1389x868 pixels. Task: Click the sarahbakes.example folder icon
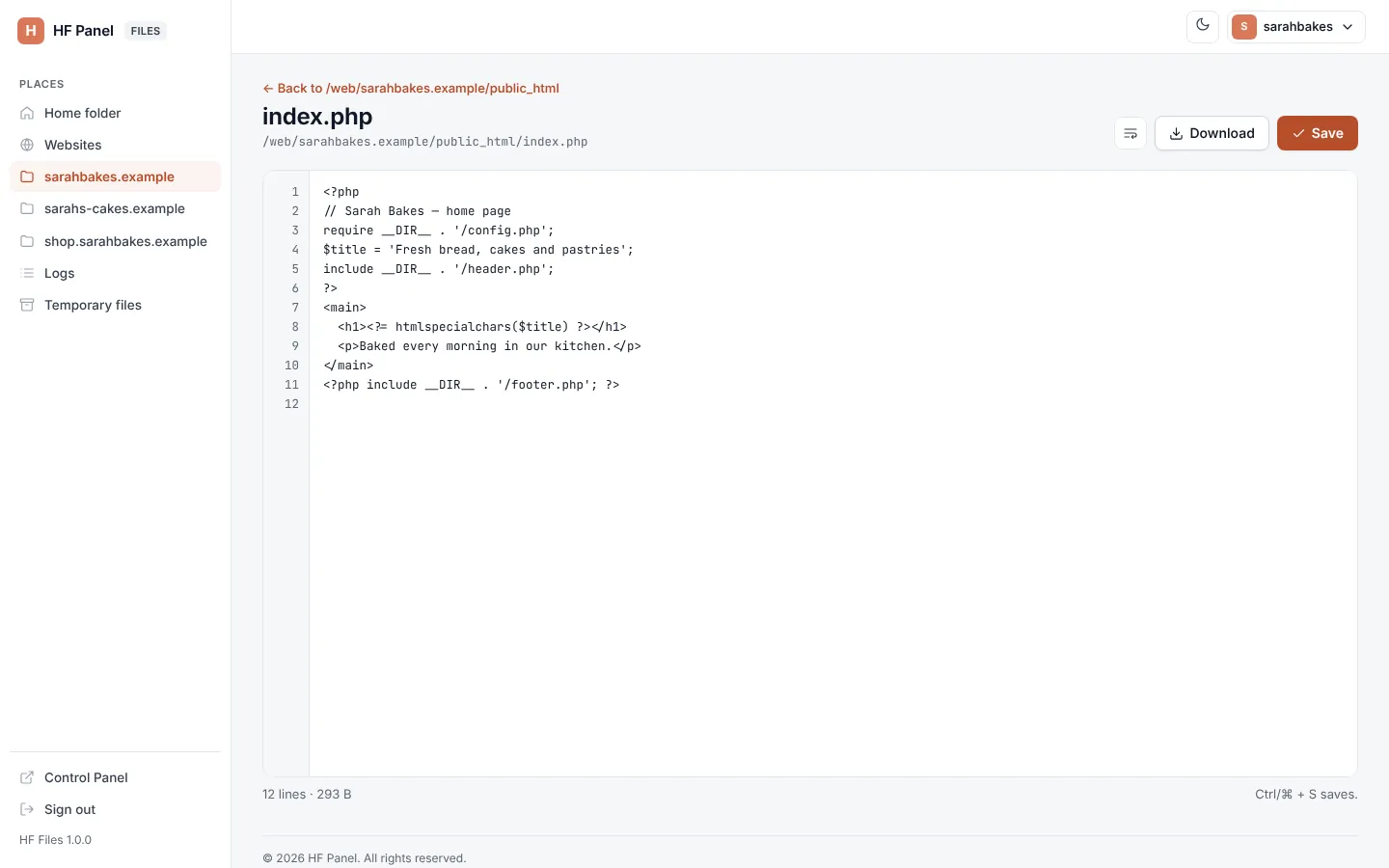pyautogui.click(x=27, y=176)
